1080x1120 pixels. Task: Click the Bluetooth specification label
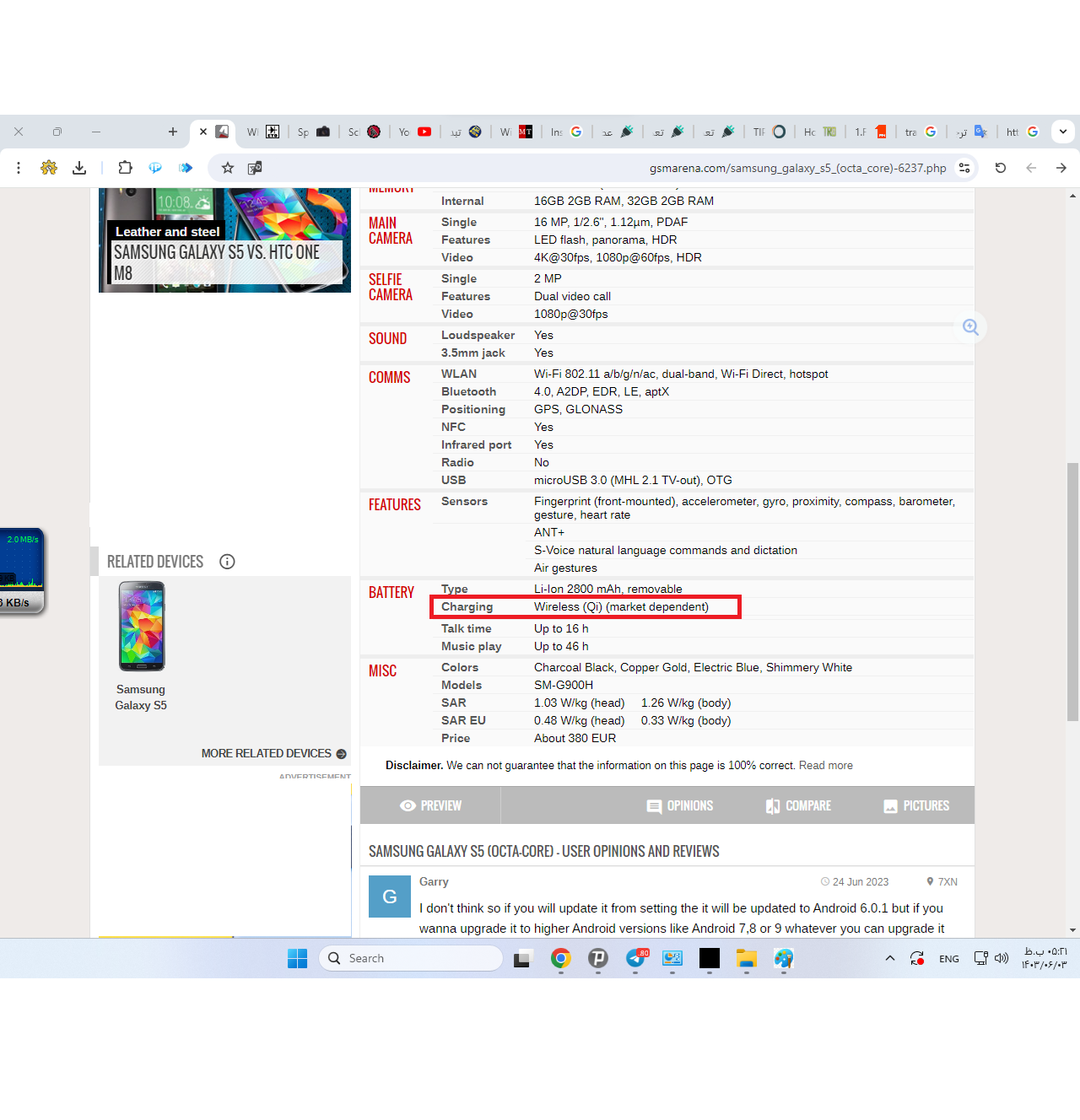click(x=468, y=391)
